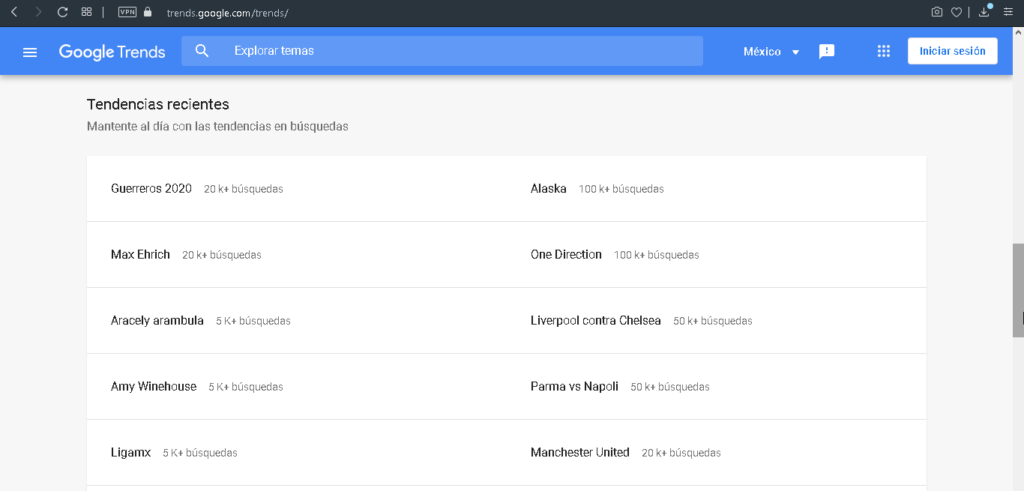Click the Tendencias recientes heading

[158, 104]
